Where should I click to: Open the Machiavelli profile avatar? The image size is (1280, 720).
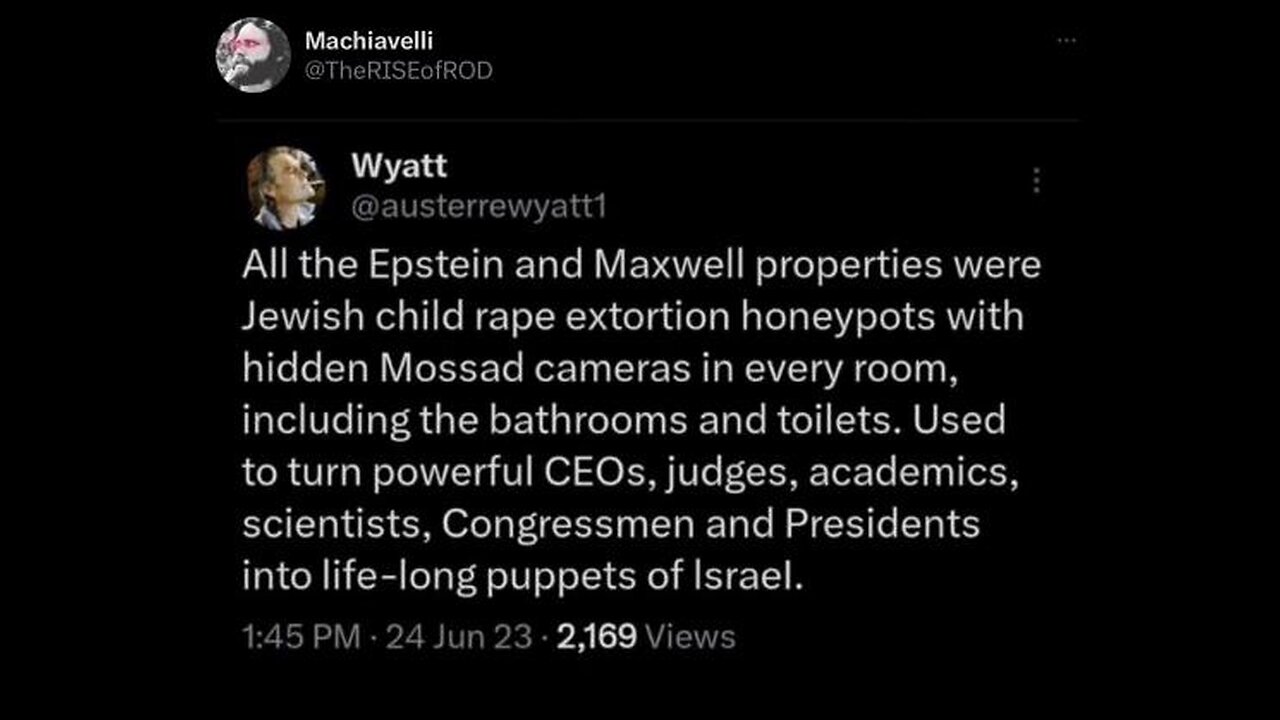253,55
